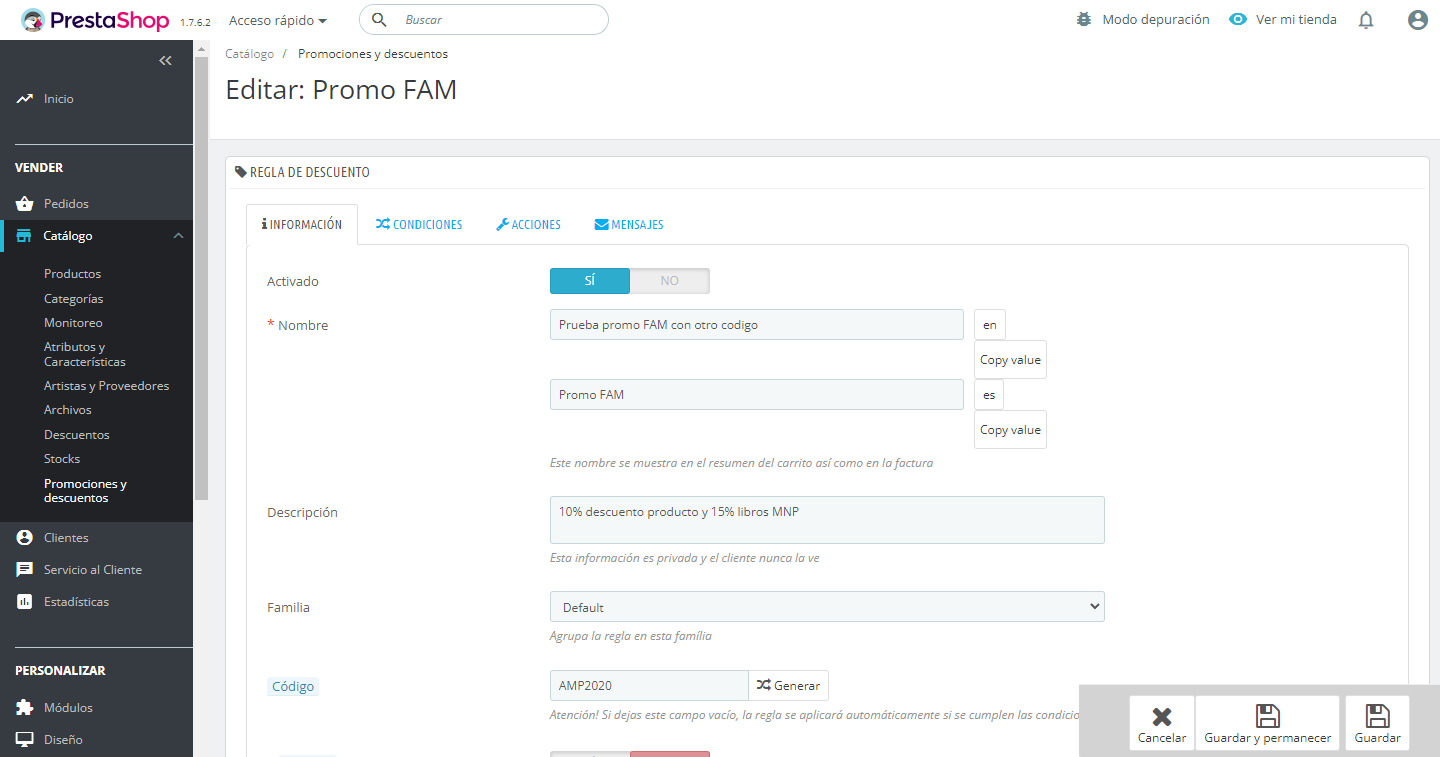Set Activado toggle to SÍ
This screenshot has height=757, width=1440.
point(590,281)
